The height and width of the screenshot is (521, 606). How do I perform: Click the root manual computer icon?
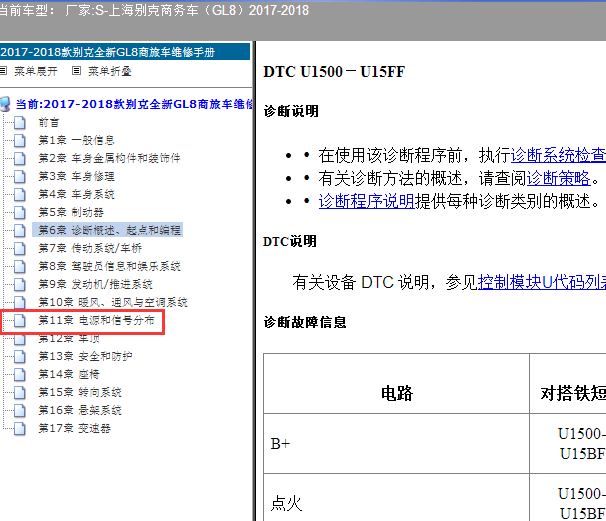pos(5,104)
